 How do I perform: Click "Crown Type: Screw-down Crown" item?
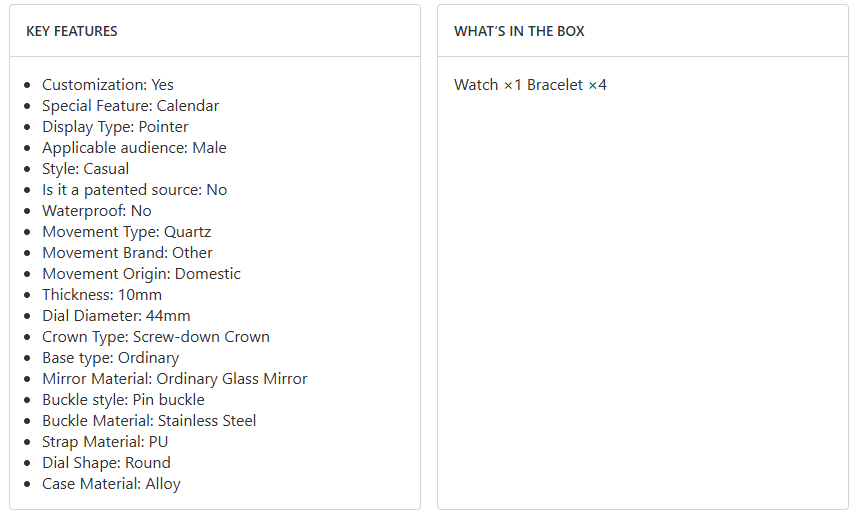[x=156, y=337]
